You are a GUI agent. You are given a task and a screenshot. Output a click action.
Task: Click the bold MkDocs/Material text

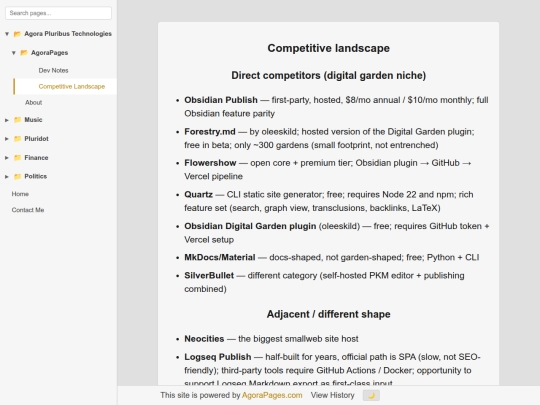220,258
